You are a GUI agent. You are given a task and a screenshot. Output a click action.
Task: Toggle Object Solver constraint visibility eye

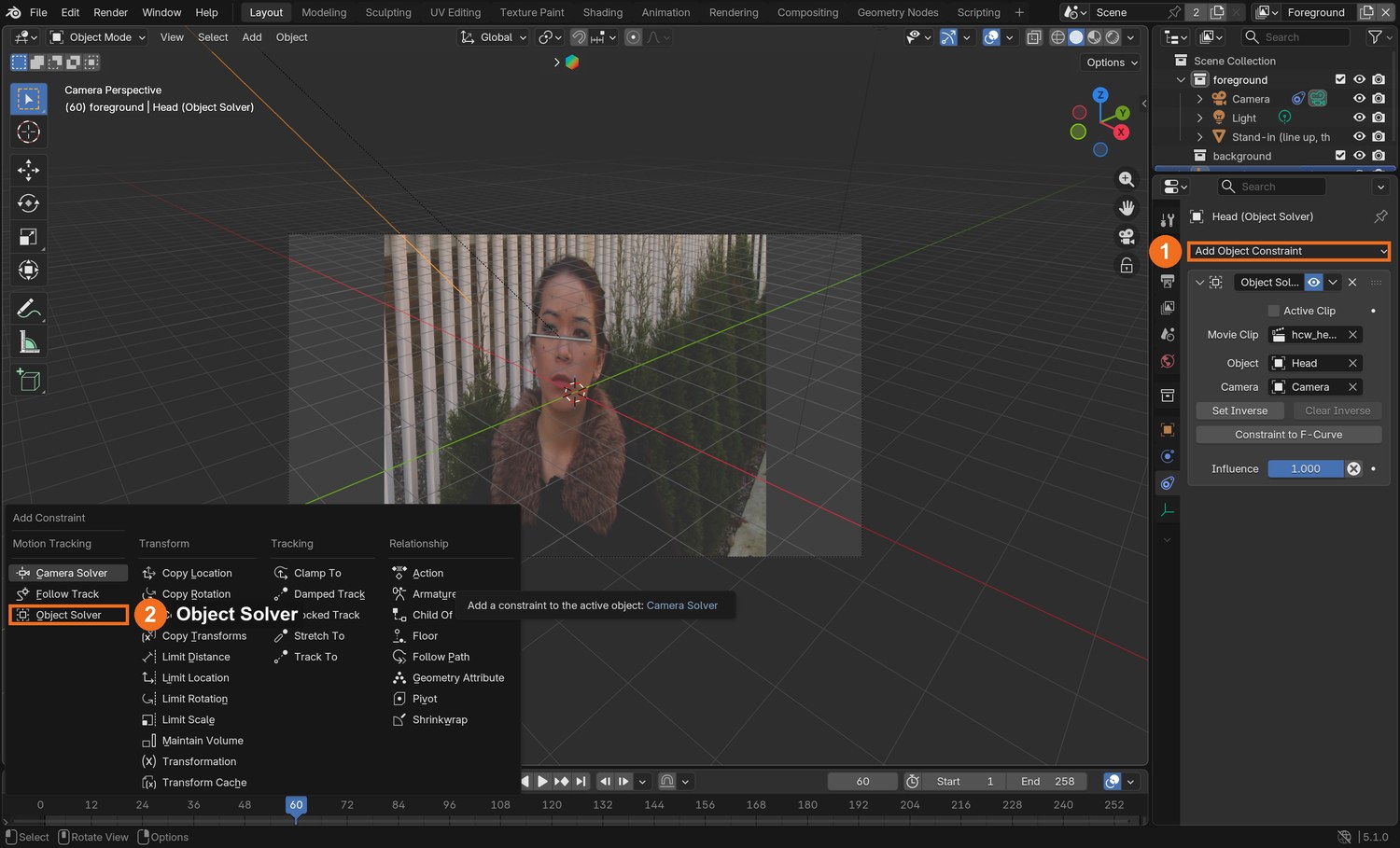(1314, 282)
